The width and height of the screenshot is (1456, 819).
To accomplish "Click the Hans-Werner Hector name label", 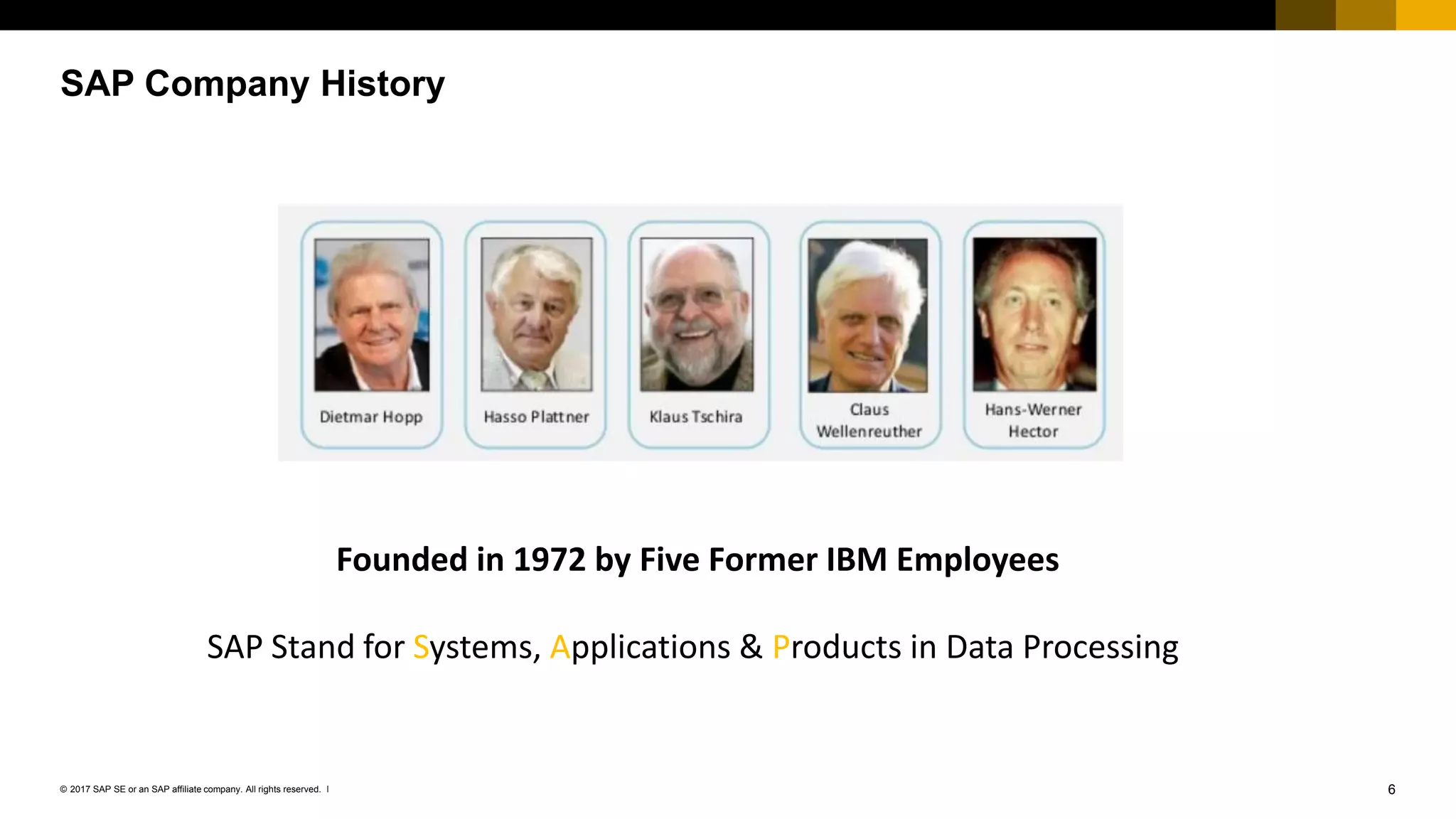I will [x=1033, y=421].
